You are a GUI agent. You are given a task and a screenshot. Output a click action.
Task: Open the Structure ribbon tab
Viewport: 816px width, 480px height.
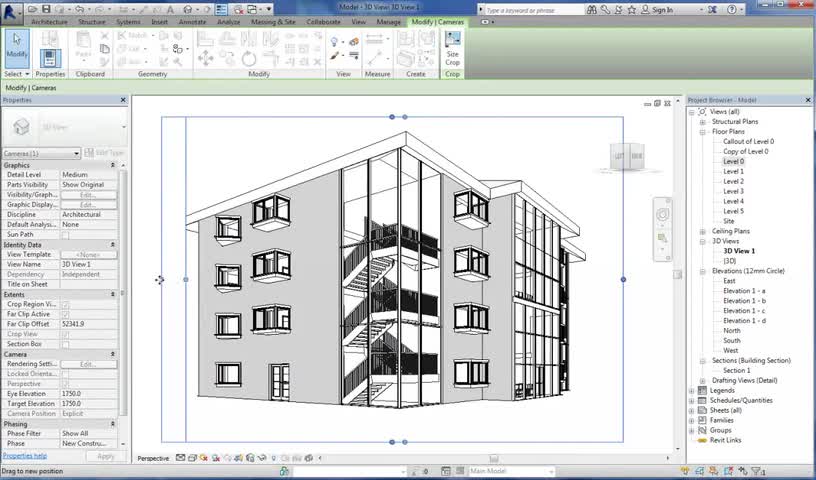(x=92, y=22)
